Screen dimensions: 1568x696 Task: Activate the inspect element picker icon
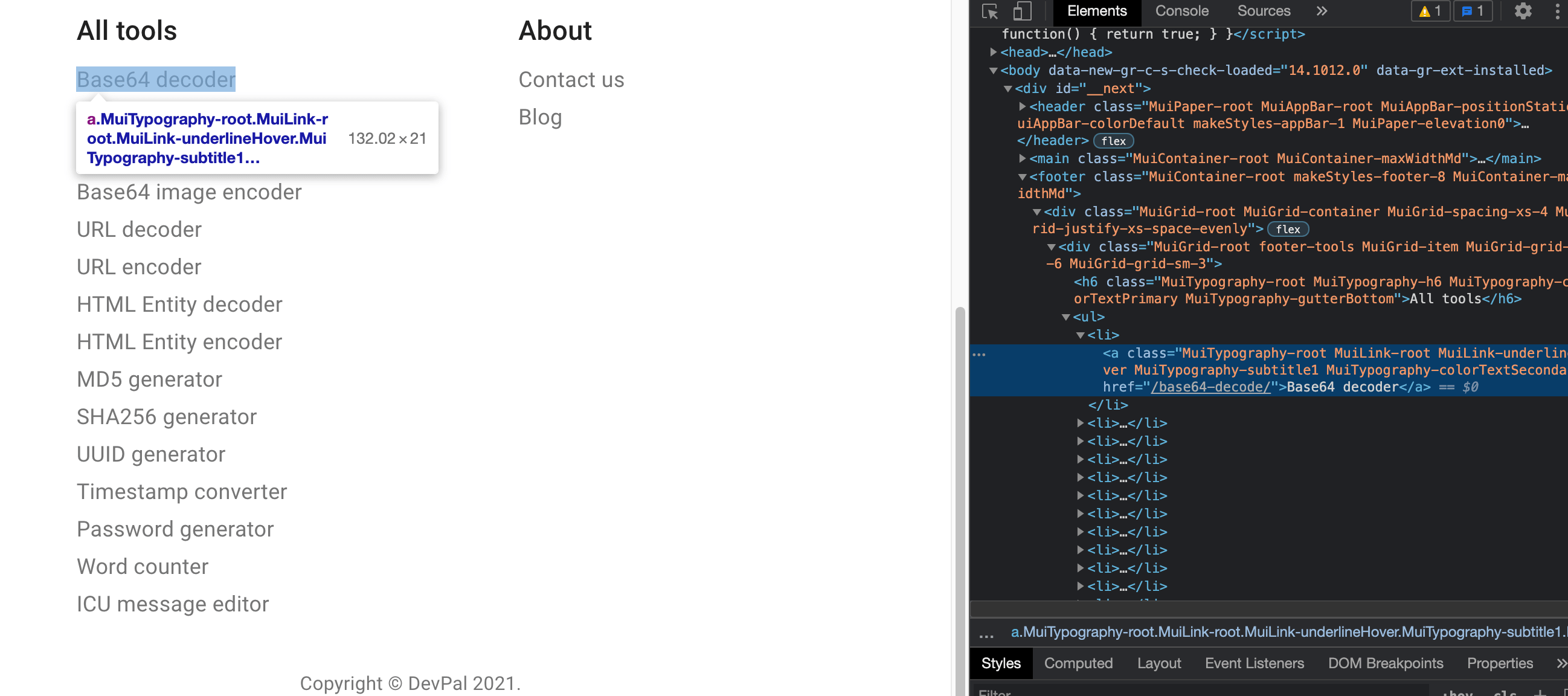click(x=990, y=11)
